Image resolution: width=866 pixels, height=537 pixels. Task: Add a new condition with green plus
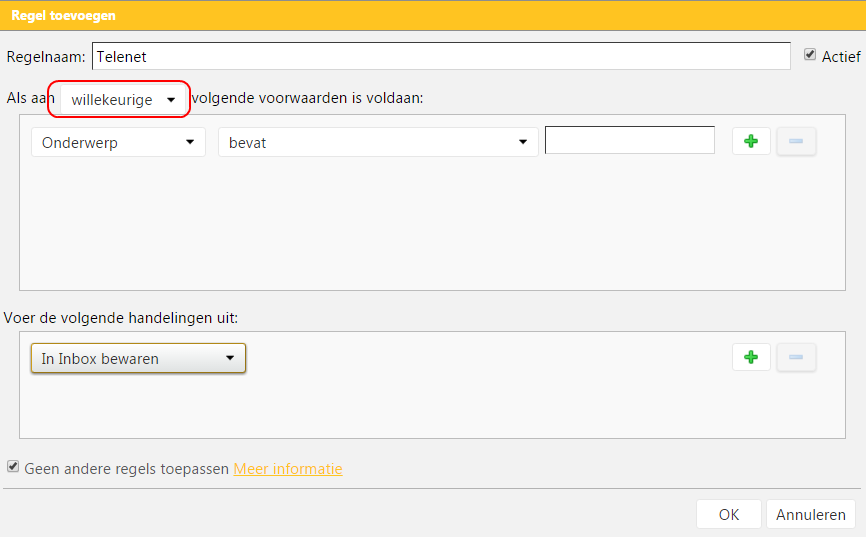click(751, 141)
